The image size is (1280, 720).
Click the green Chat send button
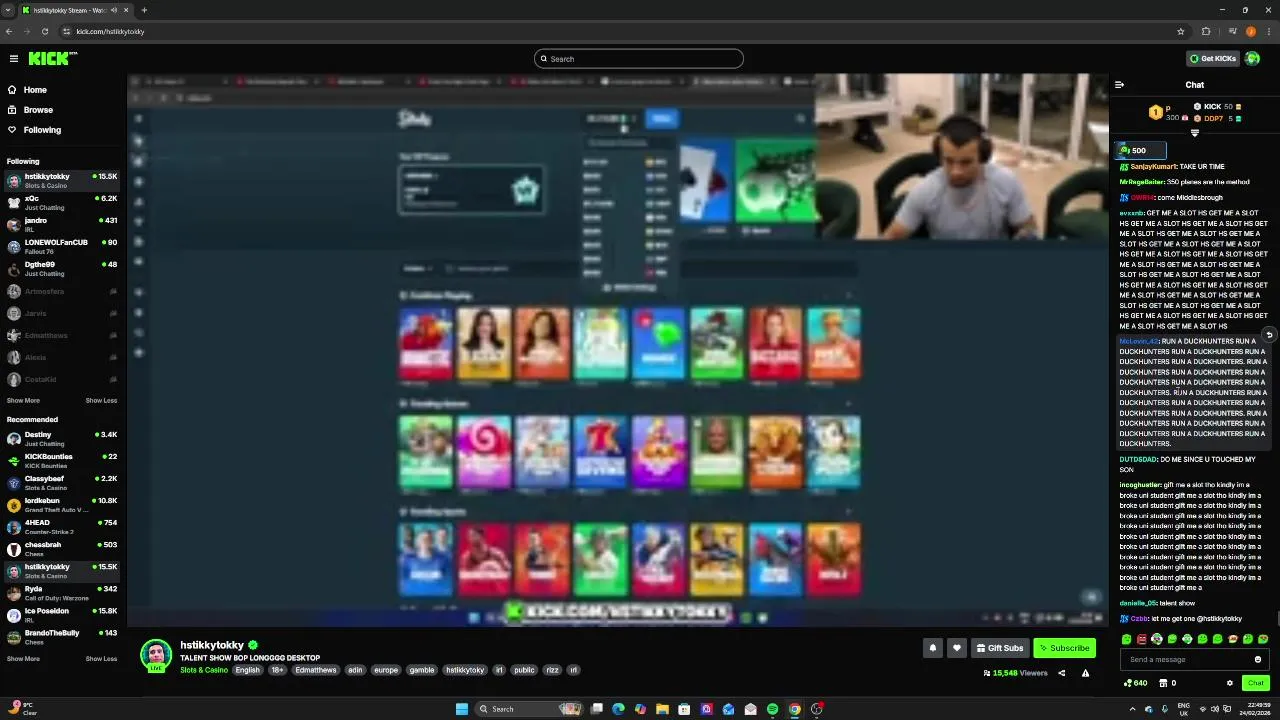pos(1255,683)
